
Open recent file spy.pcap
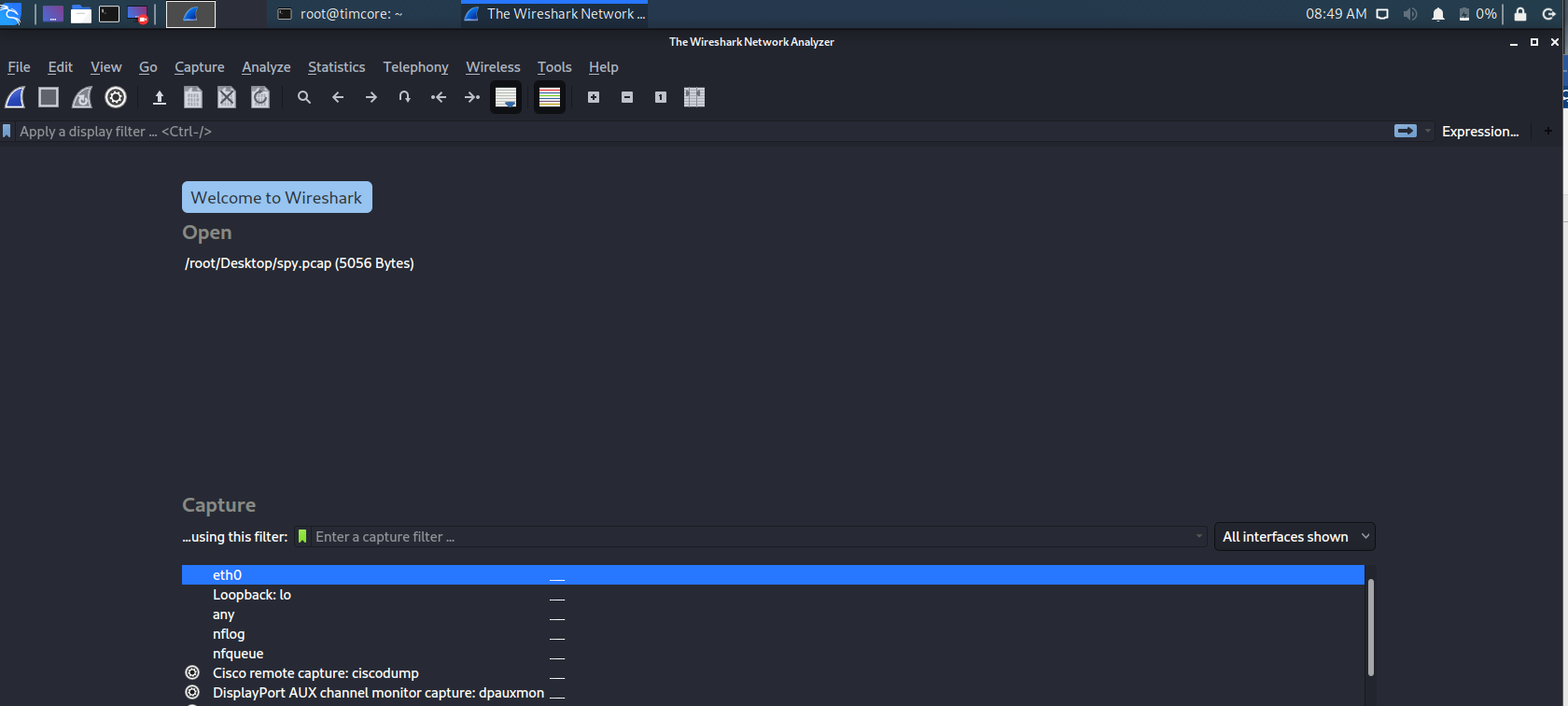[300, 263]
